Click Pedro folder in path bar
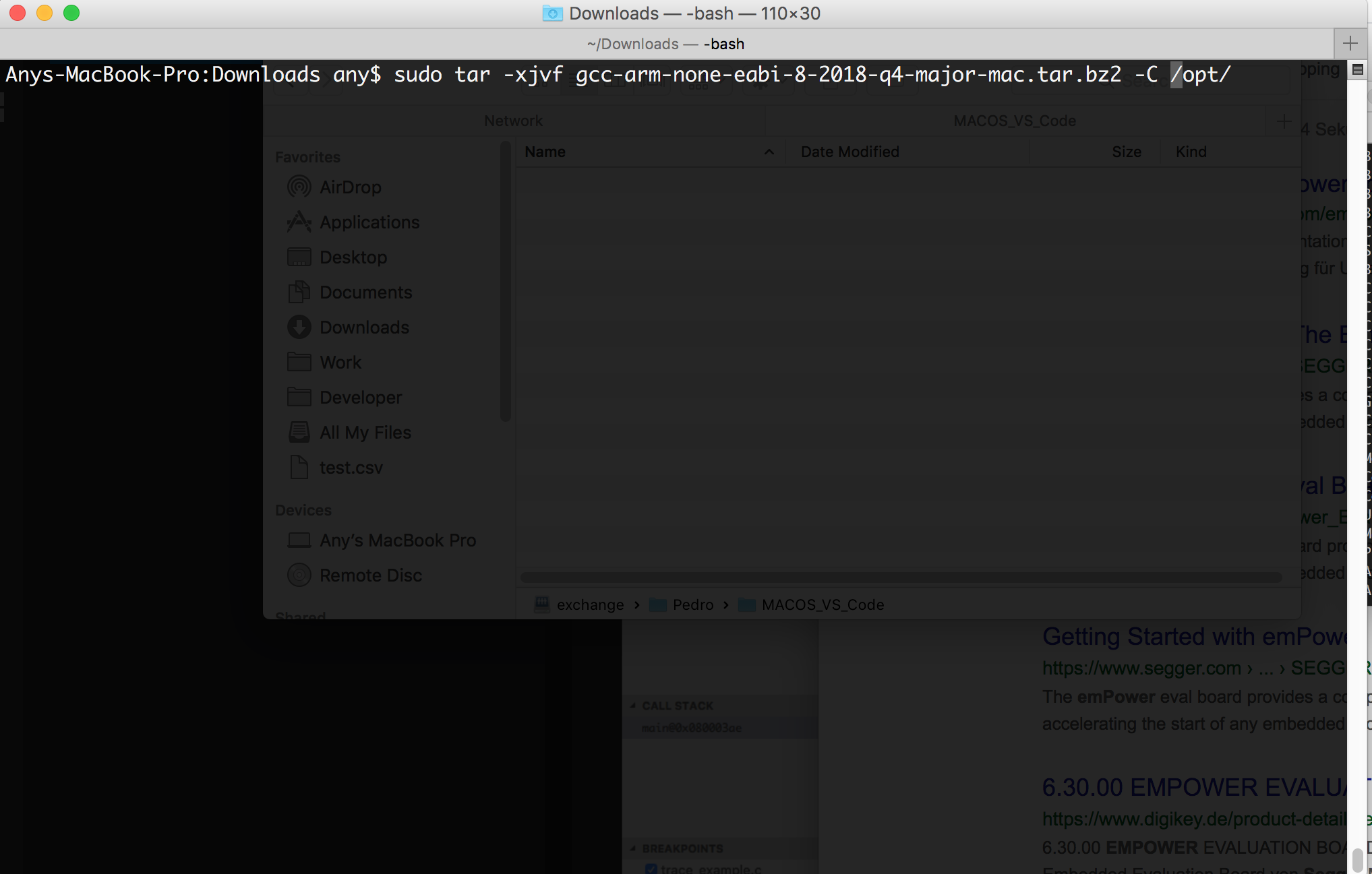The width and height of the screenshot is (1372, 874). pos(692,605)
